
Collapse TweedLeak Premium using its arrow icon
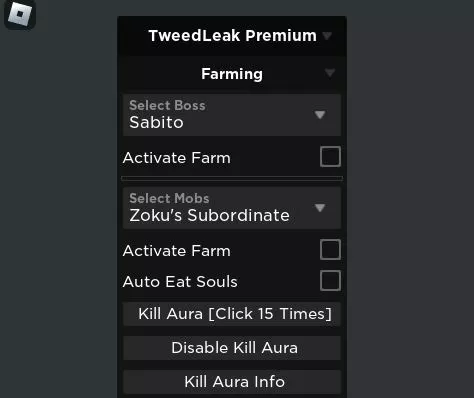point(327,35)
